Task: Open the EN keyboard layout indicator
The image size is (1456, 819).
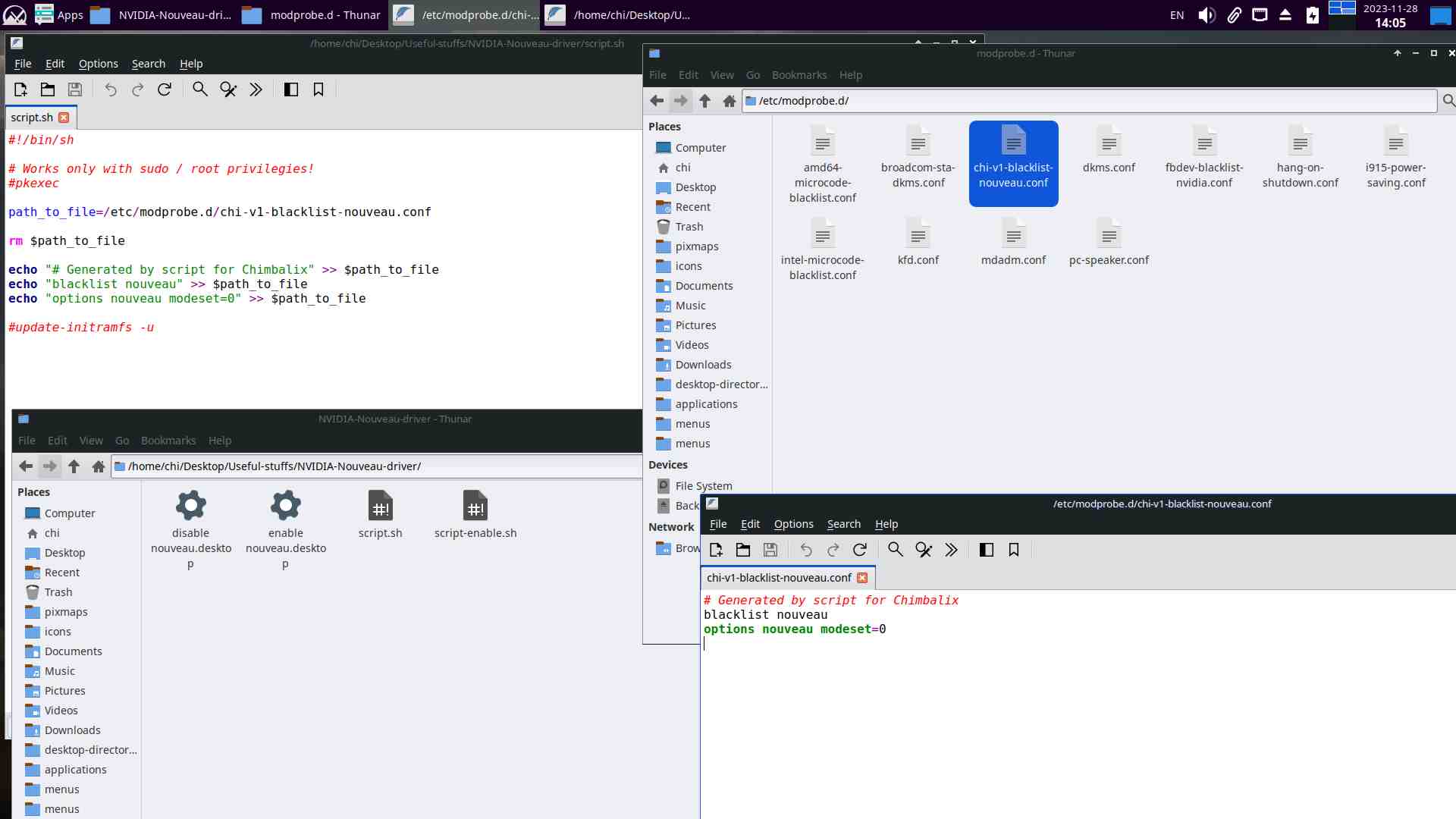Action: [1176, 14]
